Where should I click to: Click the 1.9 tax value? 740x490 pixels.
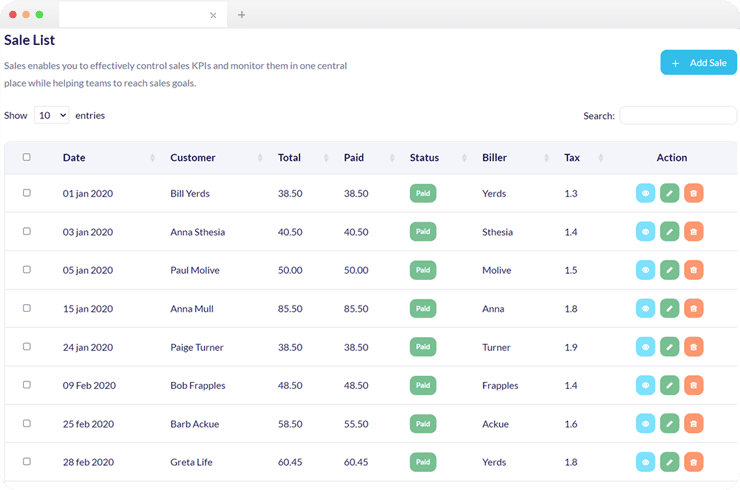coord(571,347)
